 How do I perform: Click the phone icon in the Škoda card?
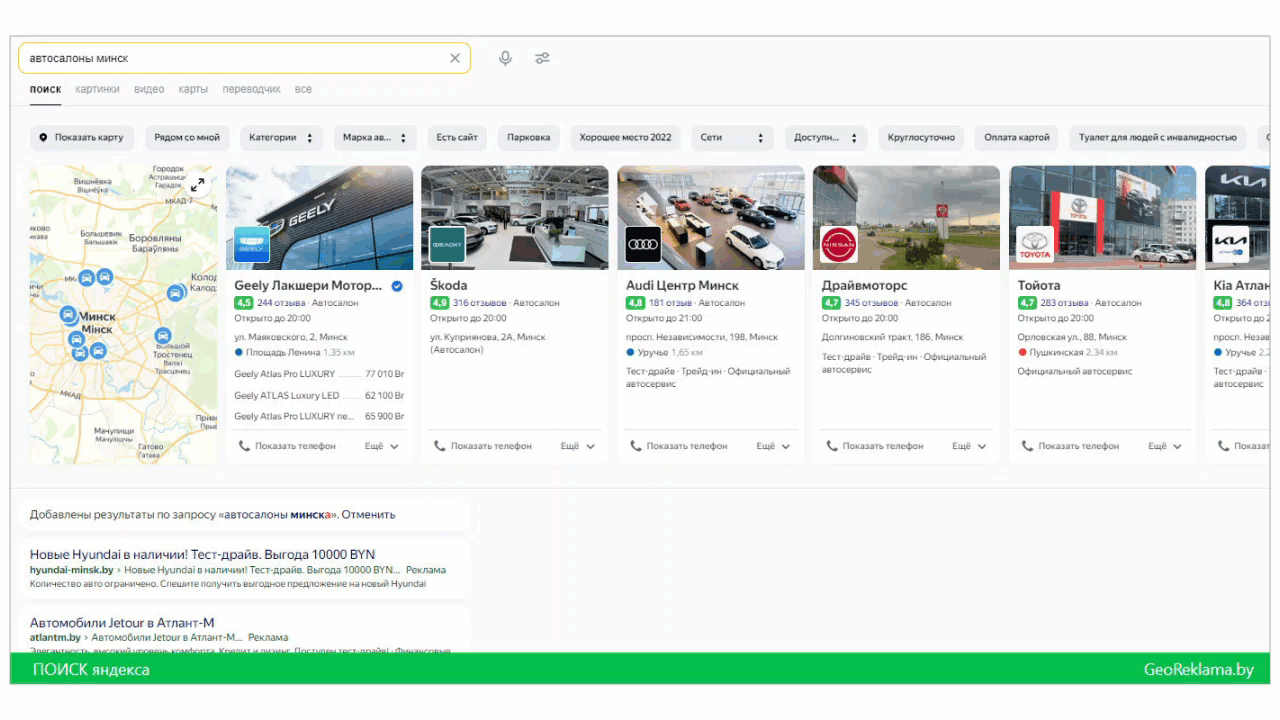tap(440, 446)
